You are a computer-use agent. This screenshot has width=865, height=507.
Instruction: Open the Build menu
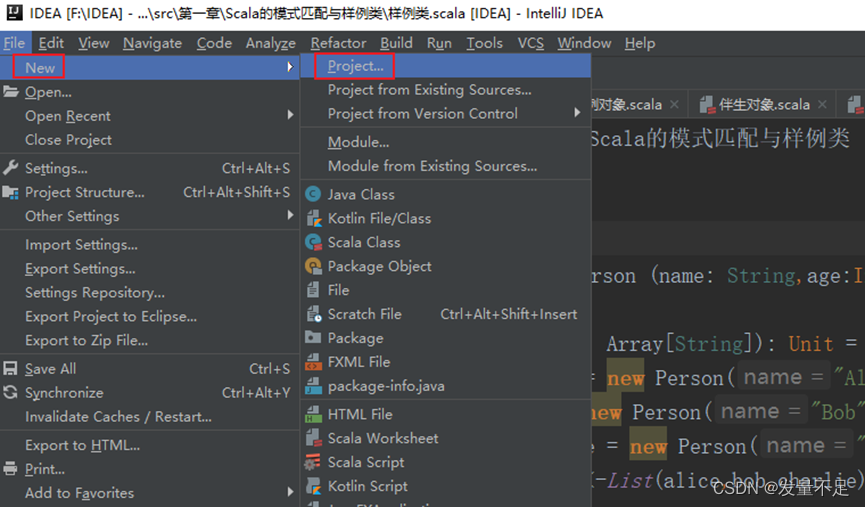click(396, 43)
